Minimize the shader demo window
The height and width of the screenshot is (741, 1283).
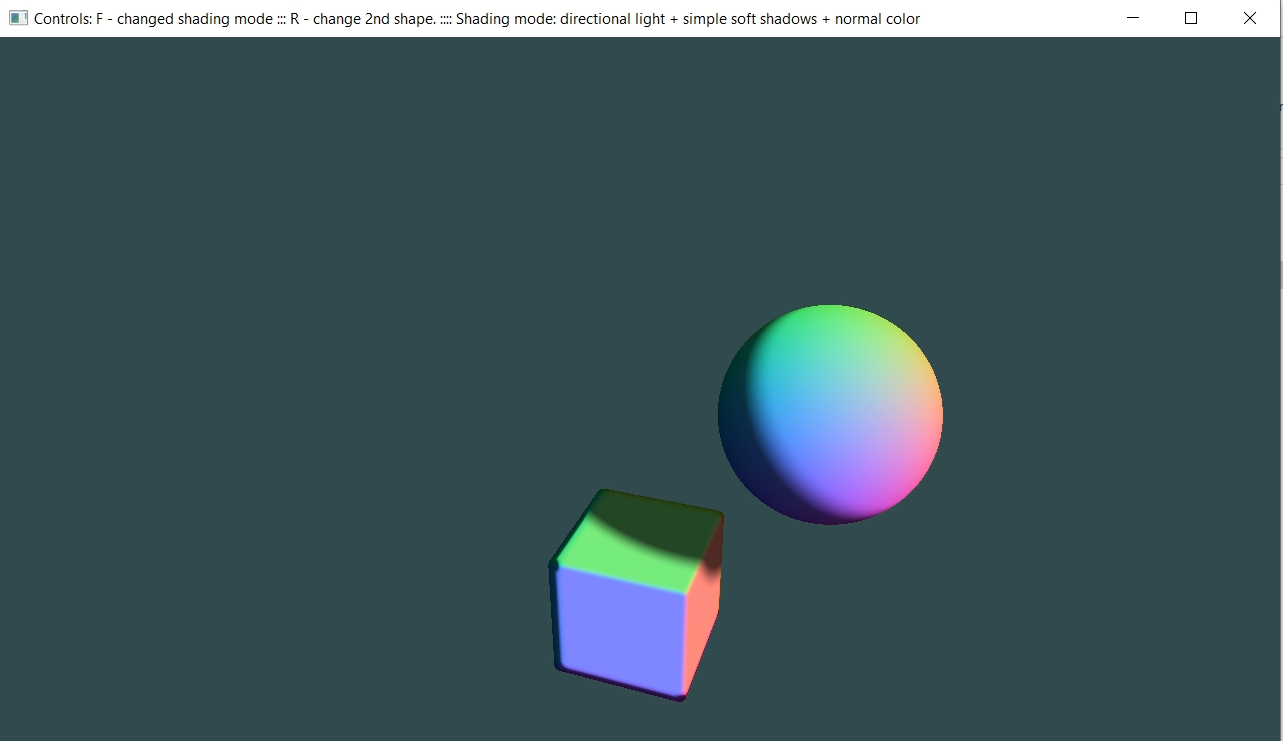click(1133, 18)
